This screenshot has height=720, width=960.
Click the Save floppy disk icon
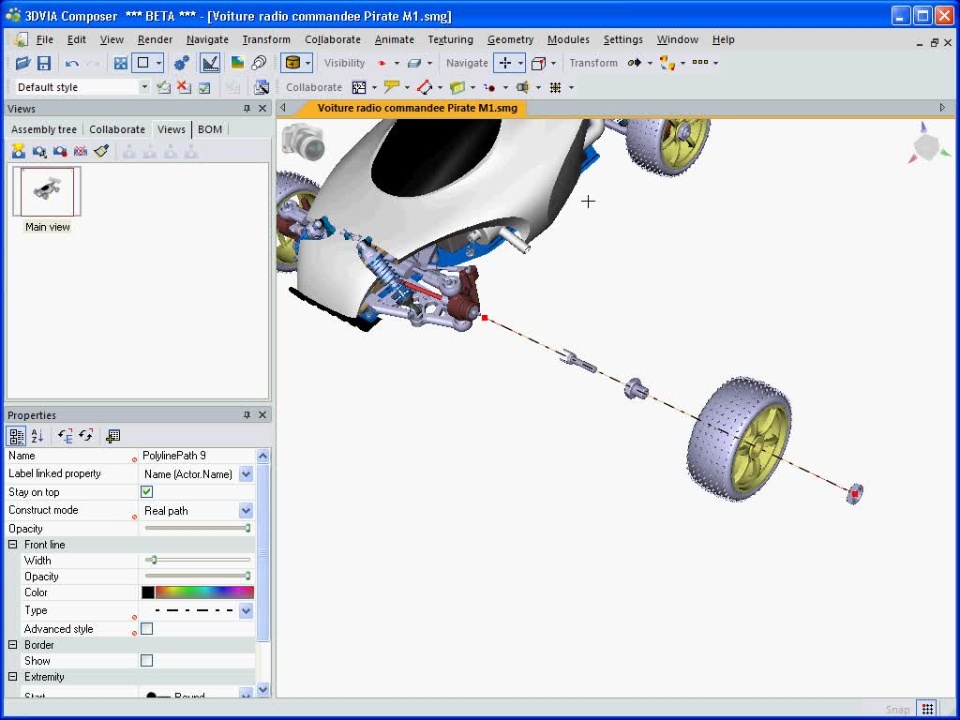[43, 63]
